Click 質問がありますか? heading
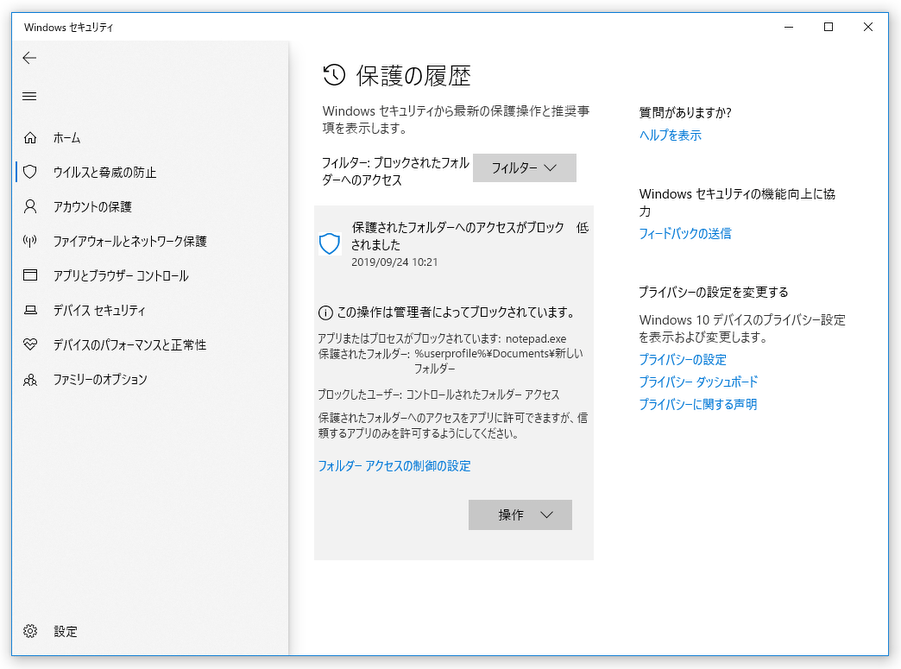Viewport: 901px width, 669px height. [686, 113]
